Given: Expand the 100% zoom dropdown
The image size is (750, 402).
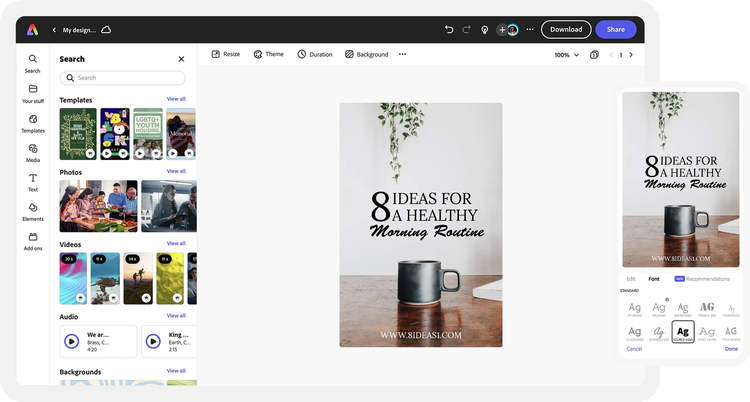Looking at the screenshot, I should pyautogui.click(x=567, y=55).
